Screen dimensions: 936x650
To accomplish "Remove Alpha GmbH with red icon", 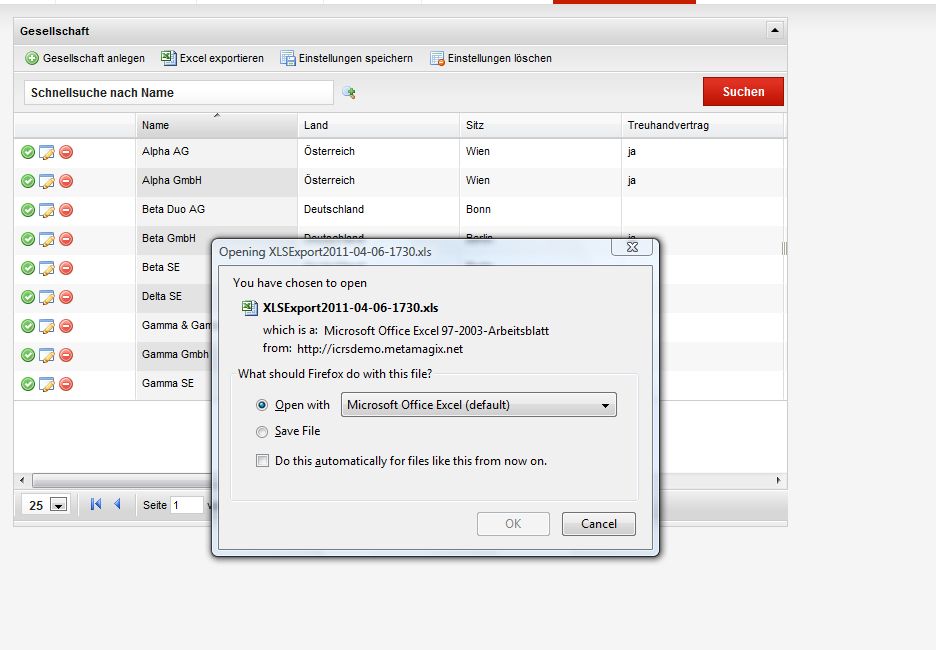I will click(x=66, y=181).
